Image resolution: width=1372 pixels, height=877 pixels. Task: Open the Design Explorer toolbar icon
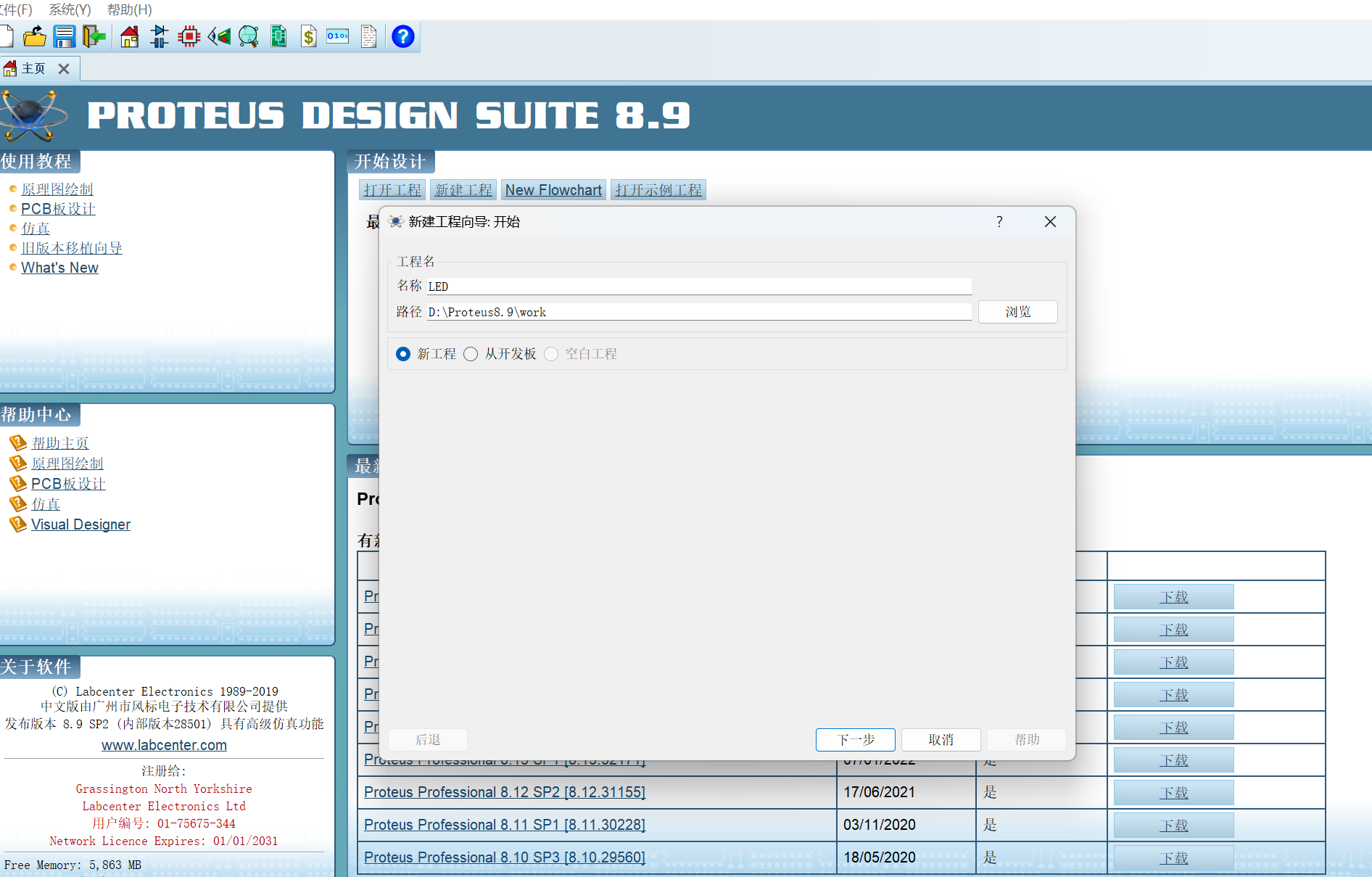coord(278,36)
